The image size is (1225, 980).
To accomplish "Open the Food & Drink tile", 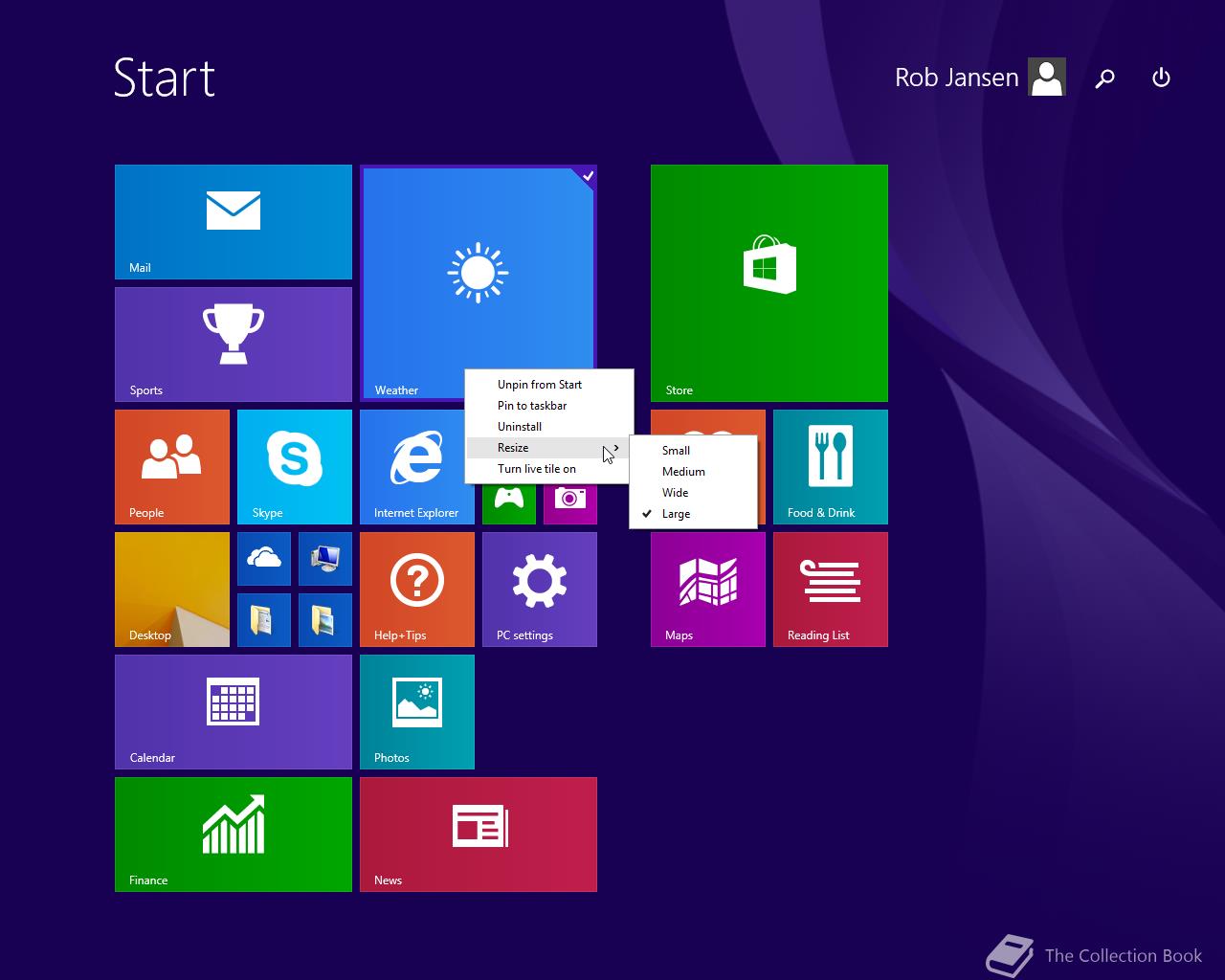I will (831, 467).
